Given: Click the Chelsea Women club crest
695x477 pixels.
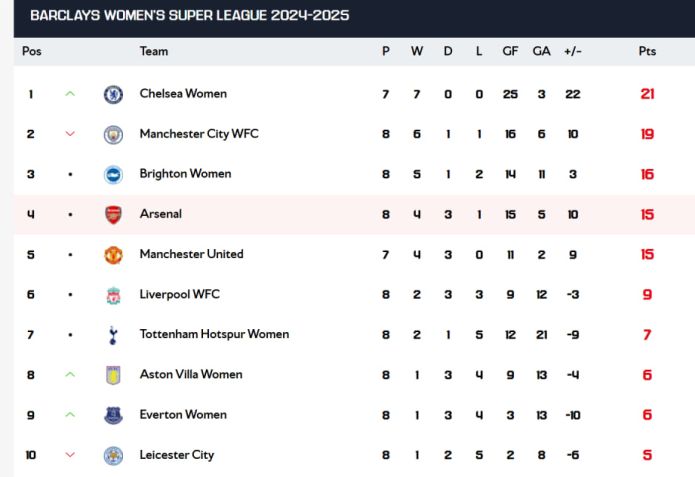Looking at the screenshot, I should pyautogui.click(x=113, y=94).
